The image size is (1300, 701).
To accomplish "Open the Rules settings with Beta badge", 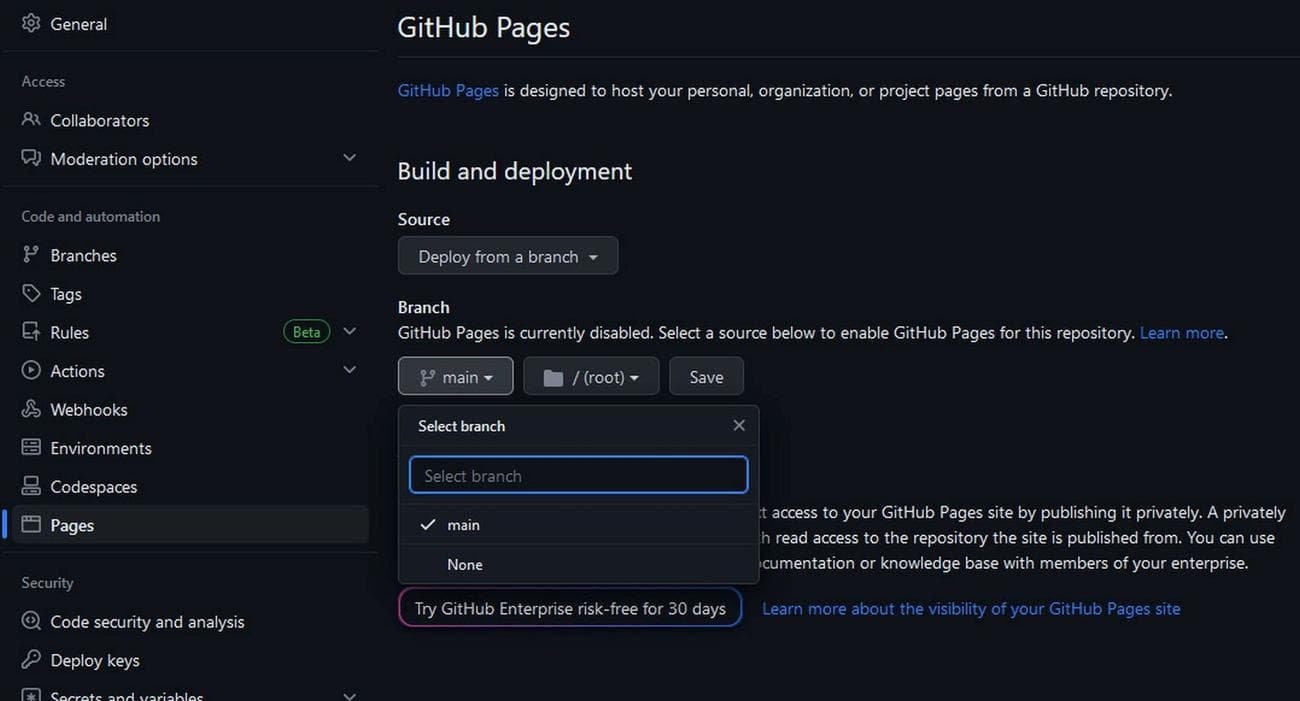I will coord(70,331).
